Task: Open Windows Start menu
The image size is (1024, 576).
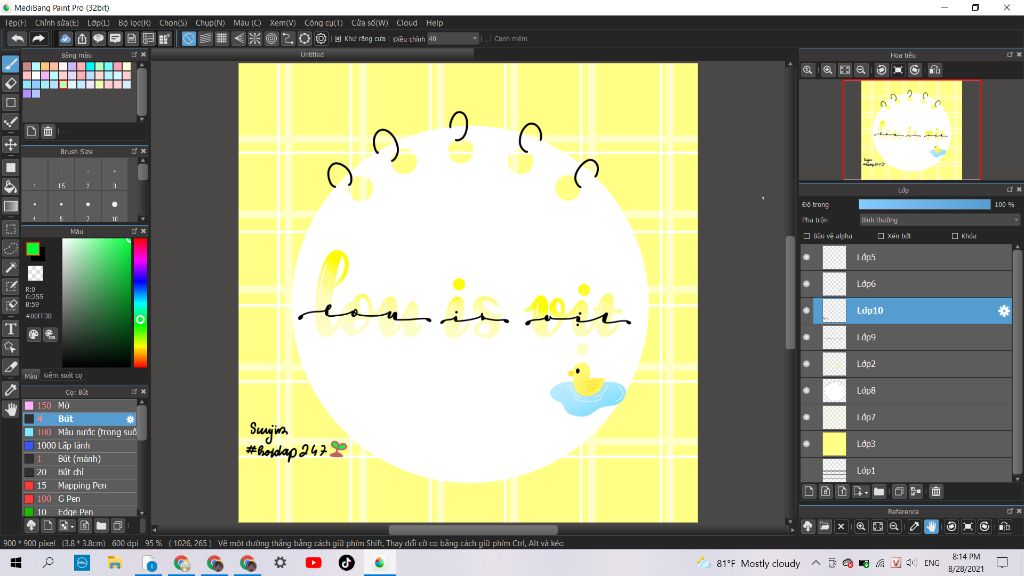Action: (15, 563)
